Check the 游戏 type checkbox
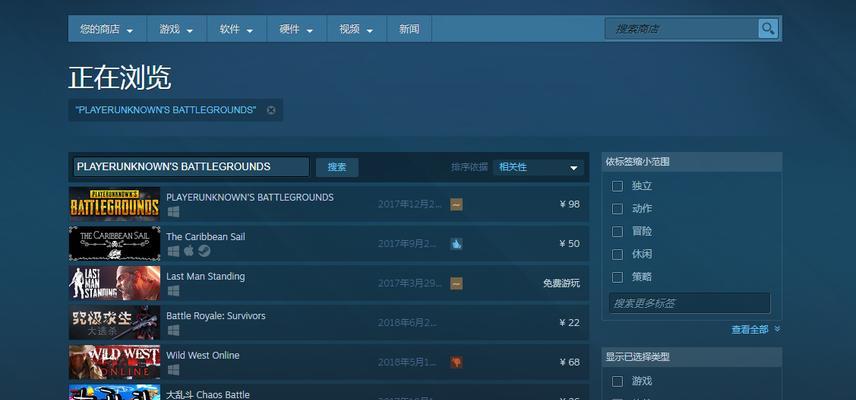The width and height of the screenshot is (856, 400). click(617, 381)
